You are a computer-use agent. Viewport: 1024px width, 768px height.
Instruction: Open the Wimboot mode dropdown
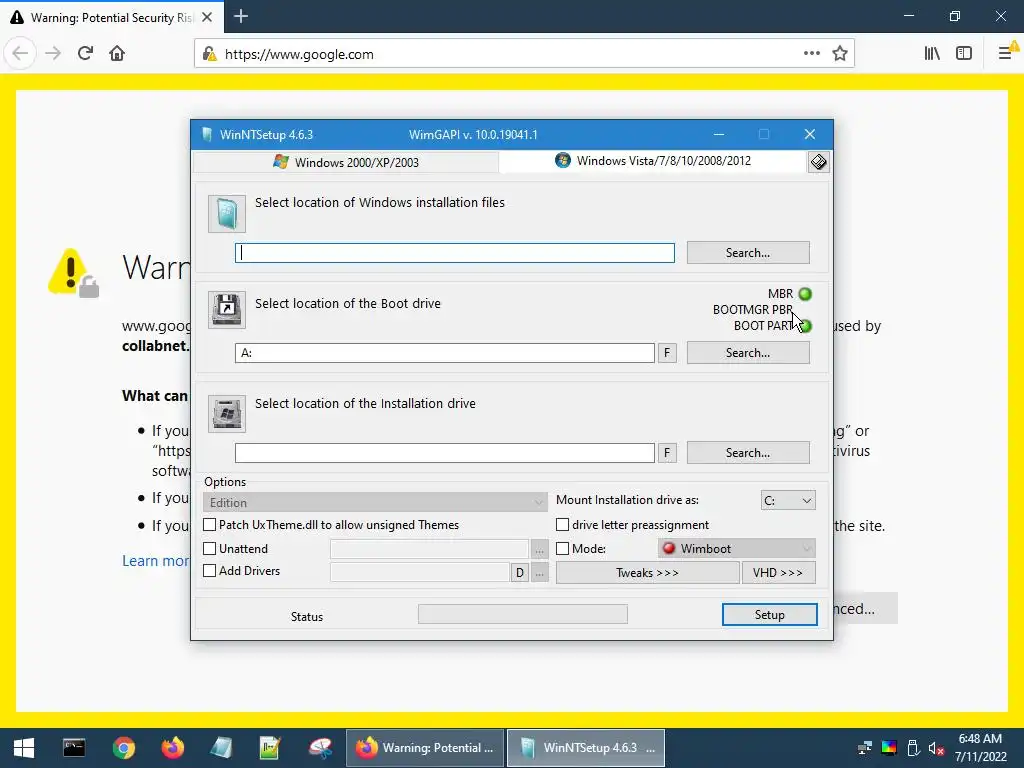tap(737, 549)
